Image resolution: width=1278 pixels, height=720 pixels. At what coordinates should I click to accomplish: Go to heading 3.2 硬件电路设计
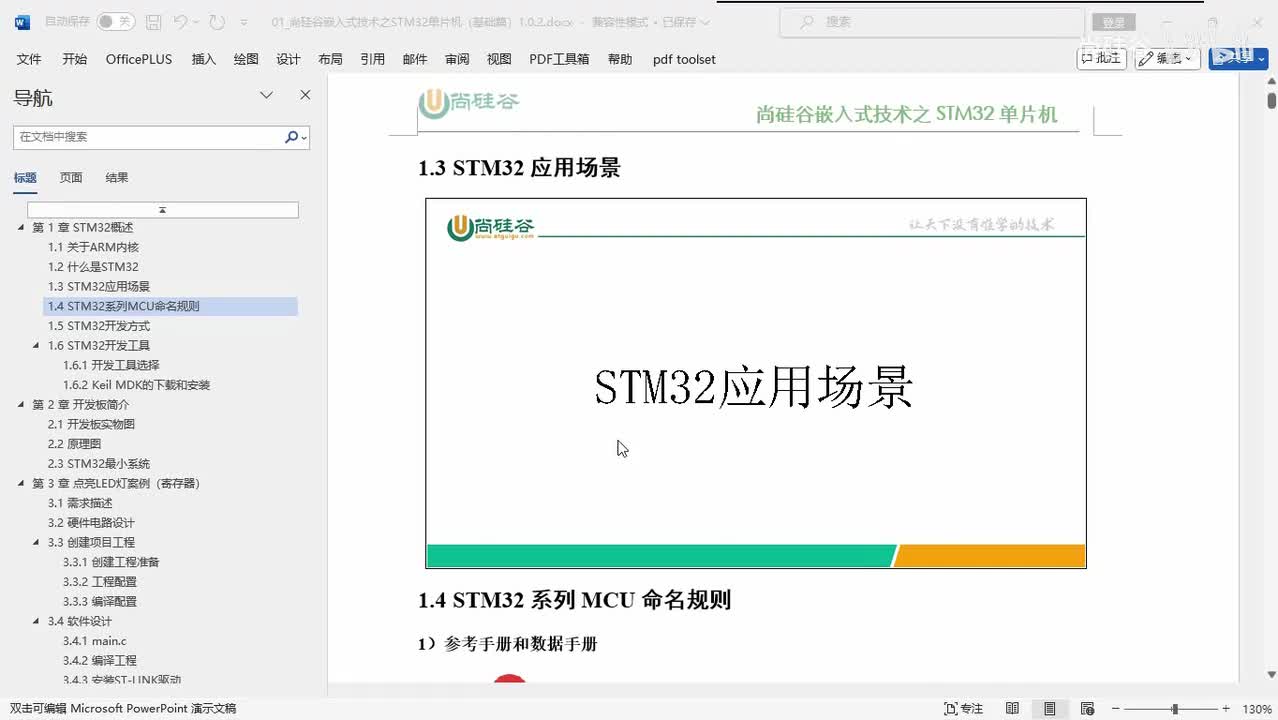(91, 523)
